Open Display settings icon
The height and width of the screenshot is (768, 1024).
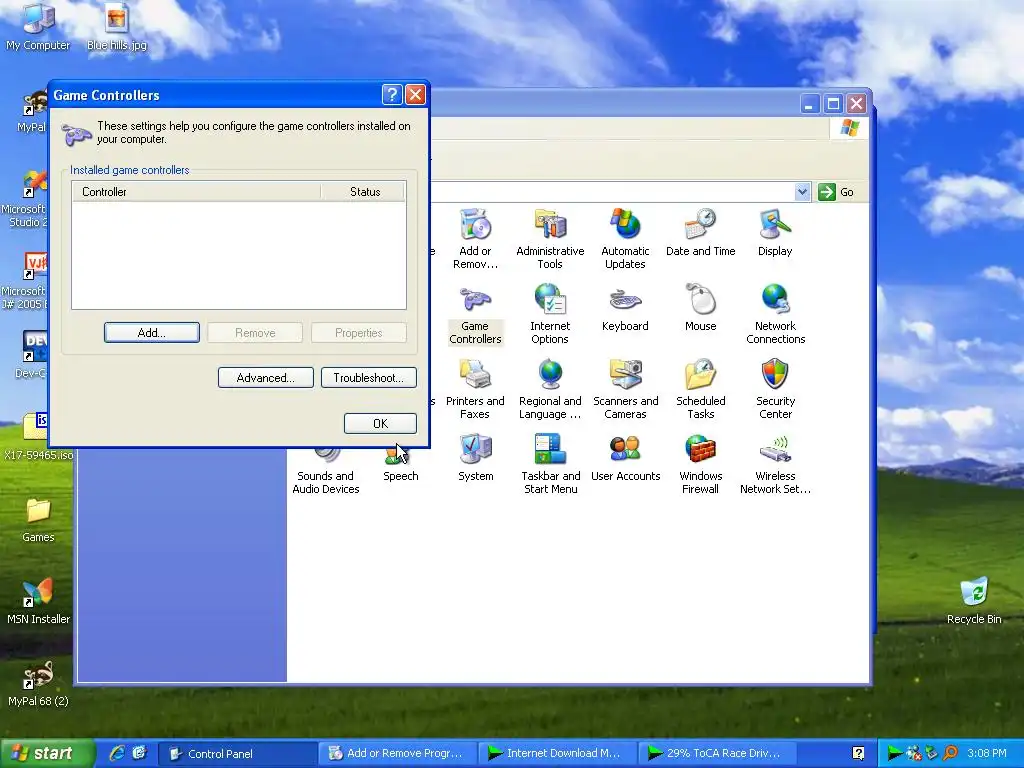[x=775, y=232]
